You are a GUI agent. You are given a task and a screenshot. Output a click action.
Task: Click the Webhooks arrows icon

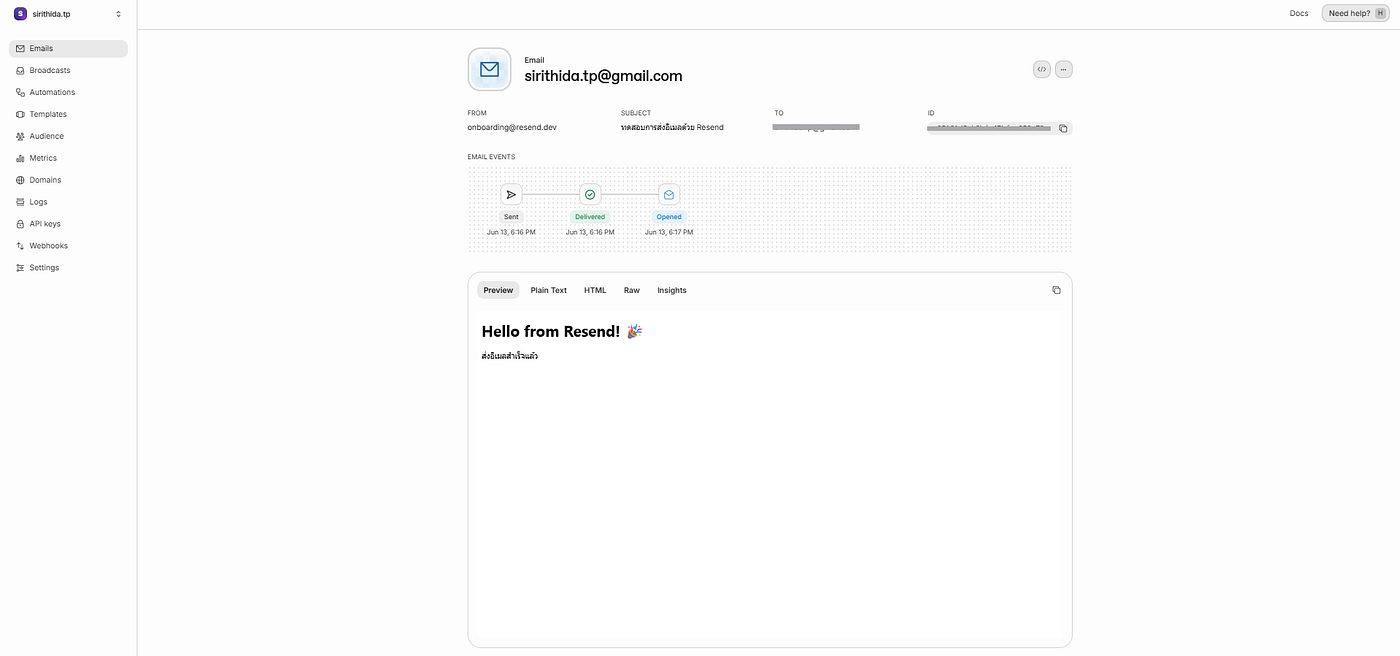(20, 246)
